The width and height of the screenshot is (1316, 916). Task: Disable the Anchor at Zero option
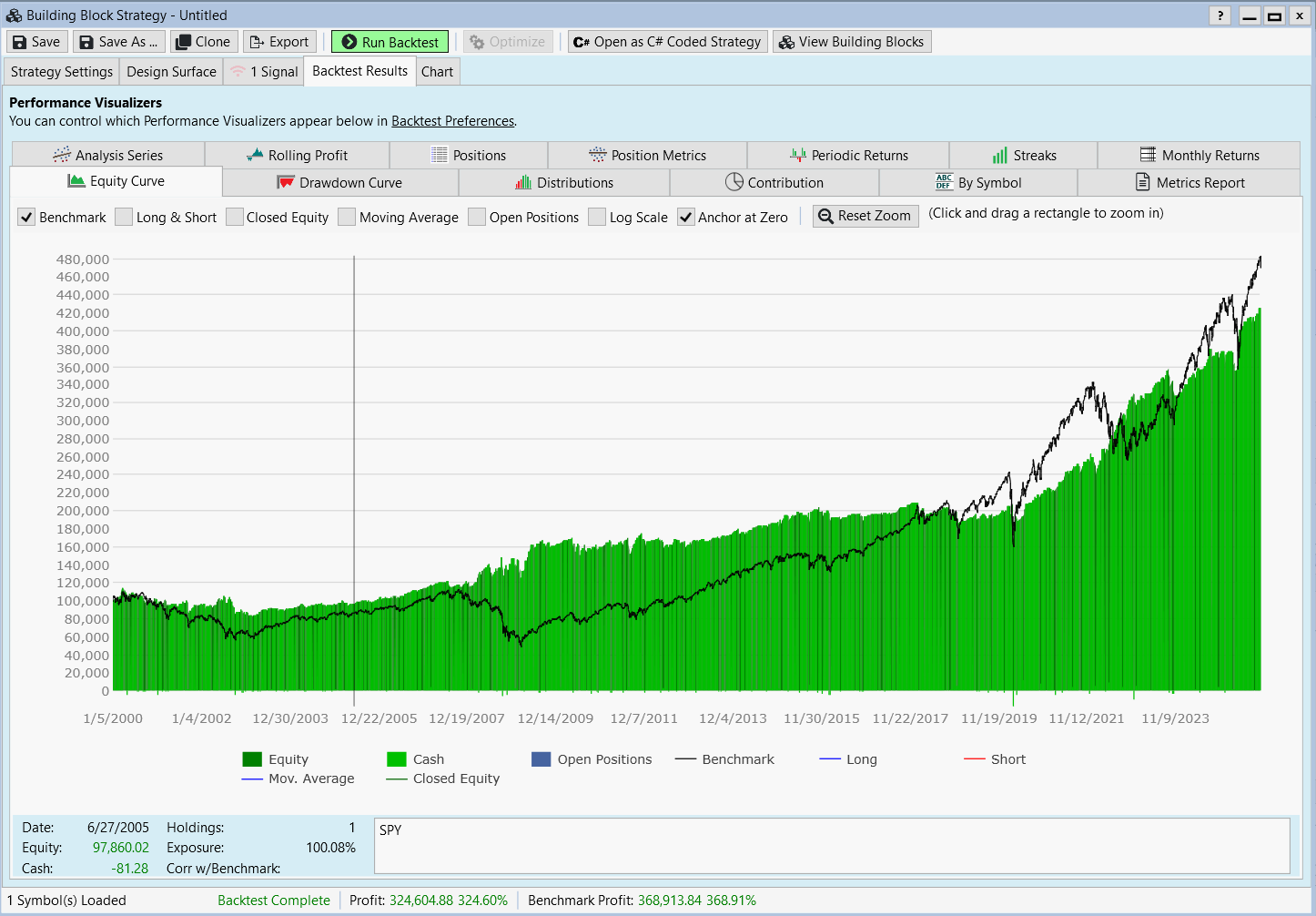pyautogui.click(x=686, y=218)
